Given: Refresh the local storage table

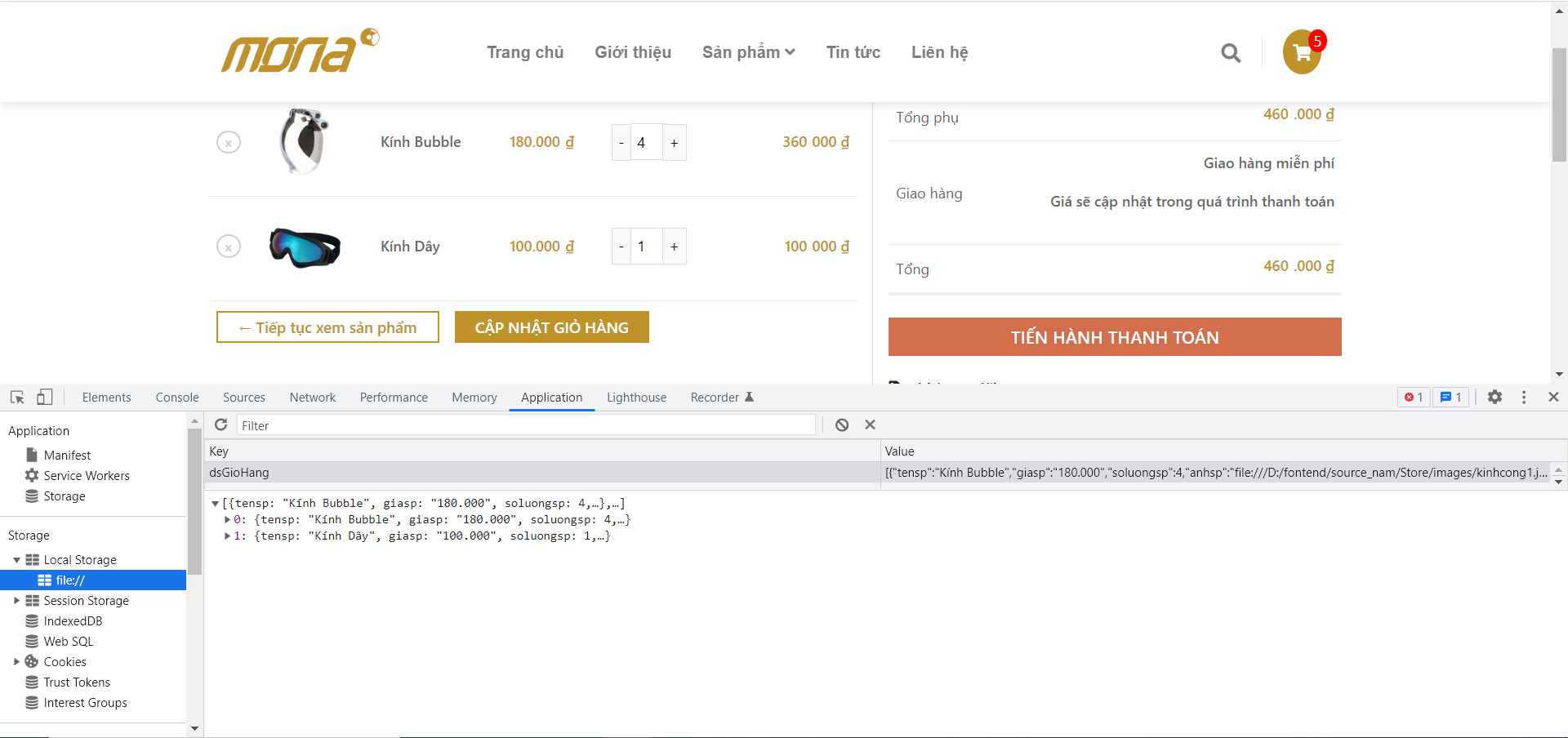Looking at the screenshot, I should click(220, 425).
